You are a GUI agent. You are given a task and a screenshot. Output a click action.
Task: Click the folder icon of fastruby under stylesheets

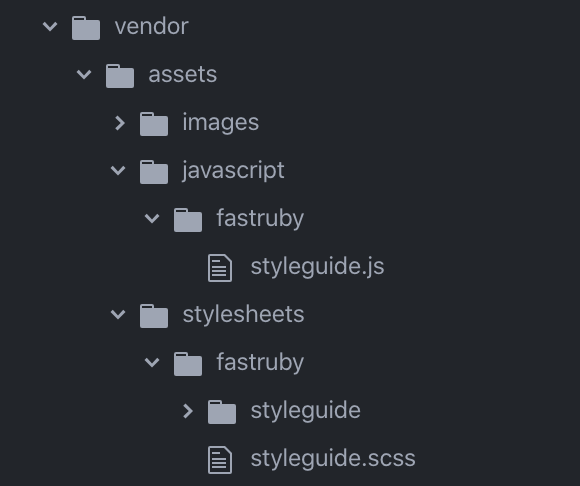(188, 364)
